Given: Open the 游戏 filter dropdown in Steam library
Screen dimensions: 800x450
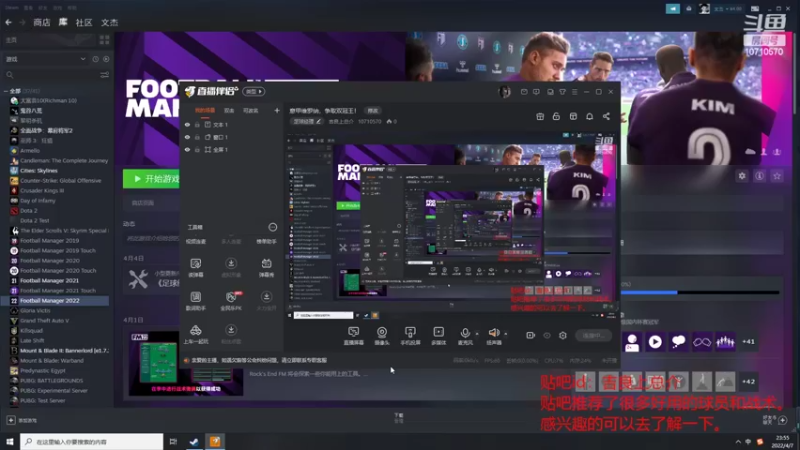Looking at the screenshot, I should click(45, 59).
